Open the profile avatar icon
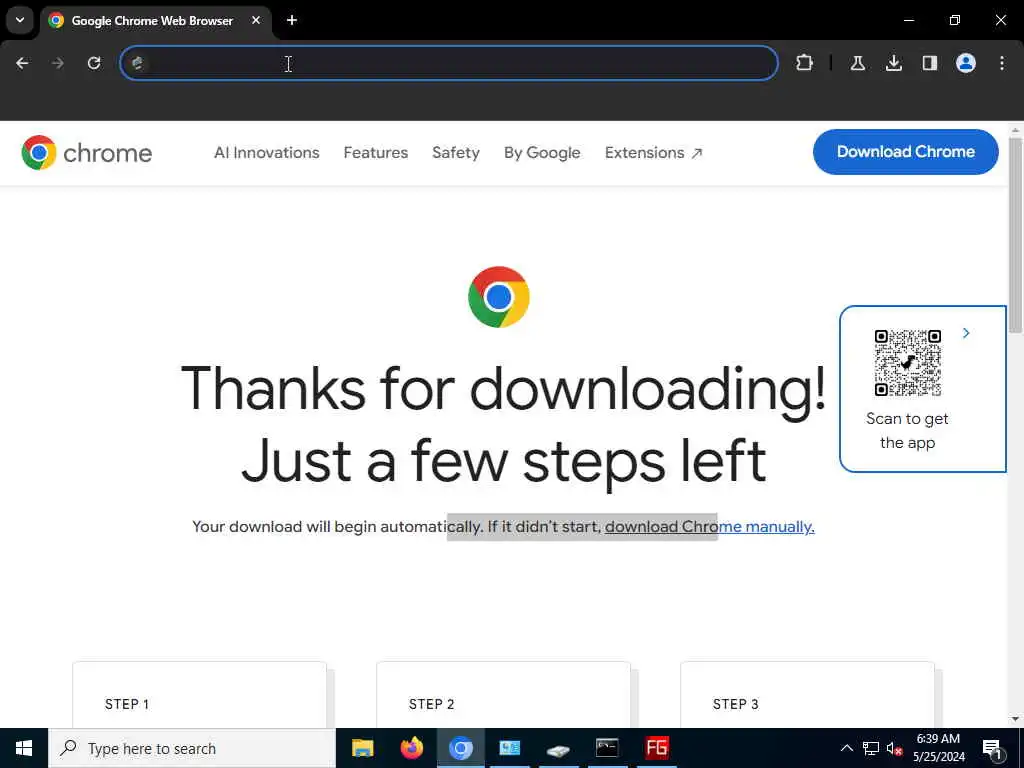The image size is (1024, 768). pos(966,63)
